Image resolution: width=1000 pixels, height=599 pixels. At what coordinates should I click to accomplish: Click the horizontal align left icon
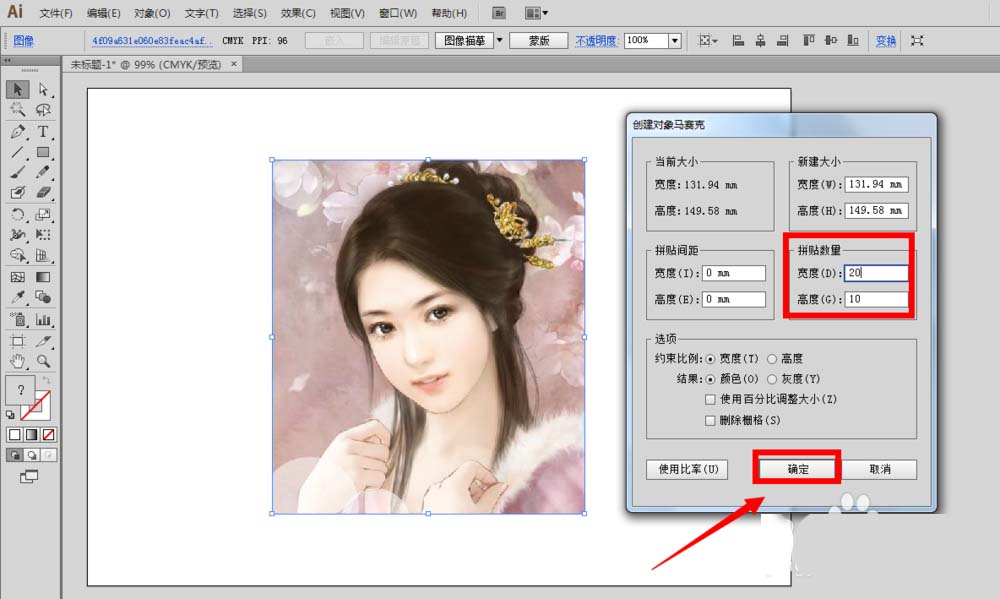[x=738, y=40]
